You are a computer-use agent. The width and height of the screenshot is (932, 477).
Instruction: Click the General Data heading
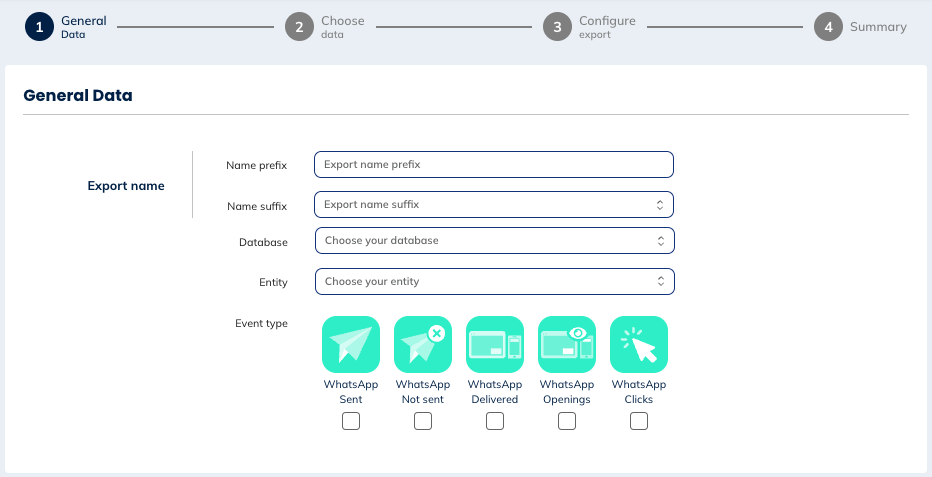pos(78,95)
